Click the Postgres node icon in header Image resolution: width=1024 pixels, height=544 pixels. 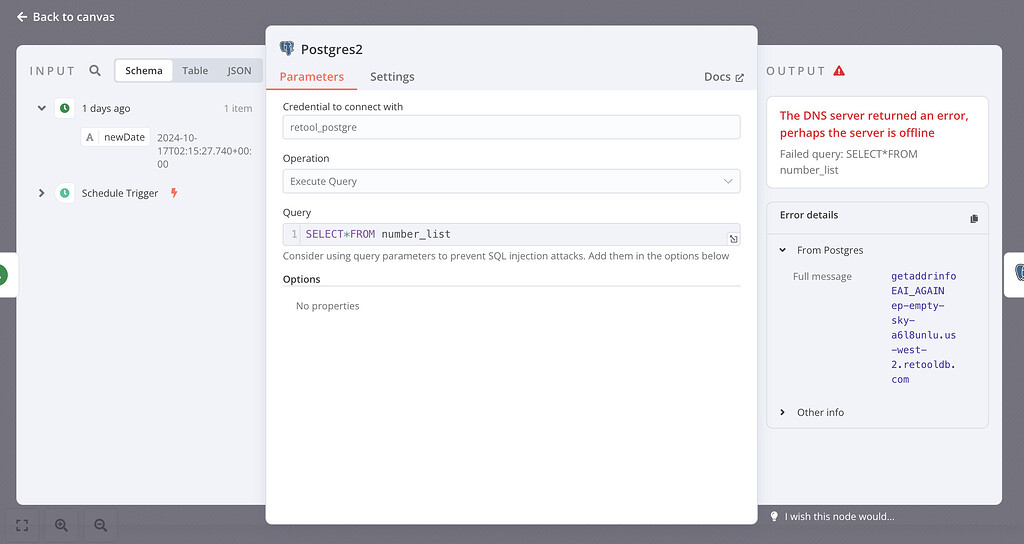pyautogui.click(x=287, y=48)
